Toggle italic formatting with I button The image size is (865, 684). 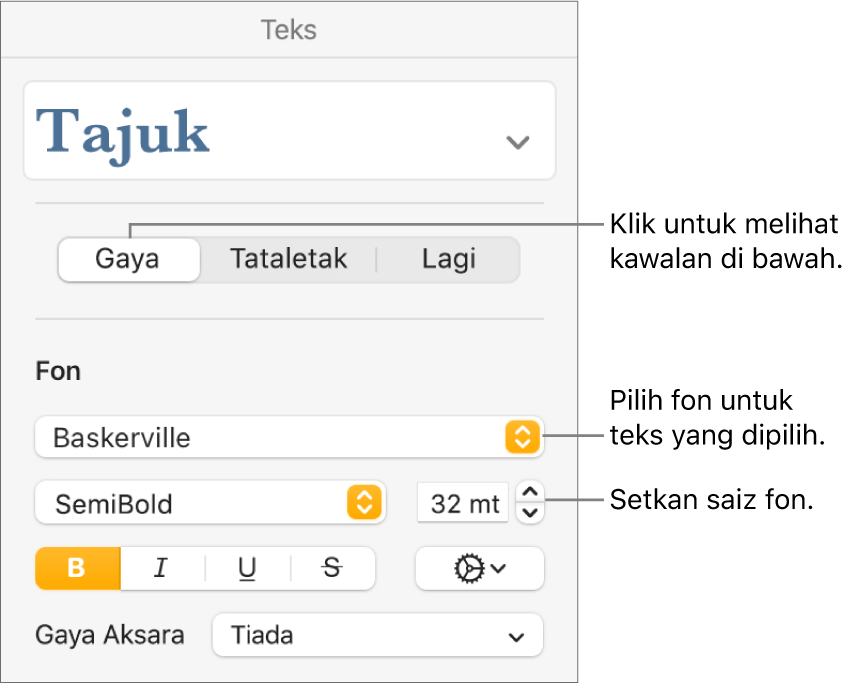point(162,568)
